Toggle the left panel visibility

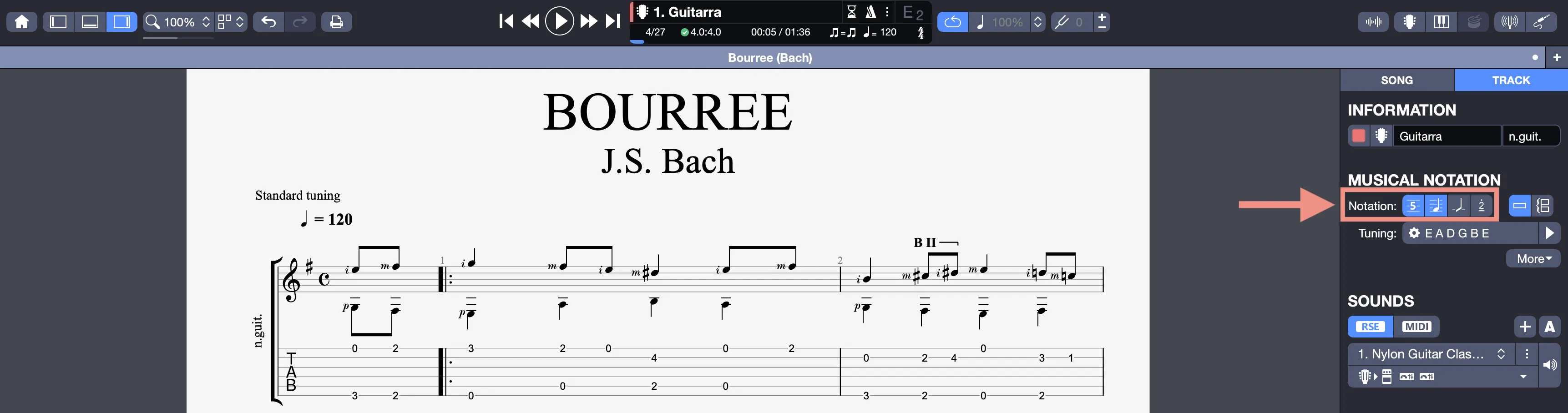coord(58,22)
